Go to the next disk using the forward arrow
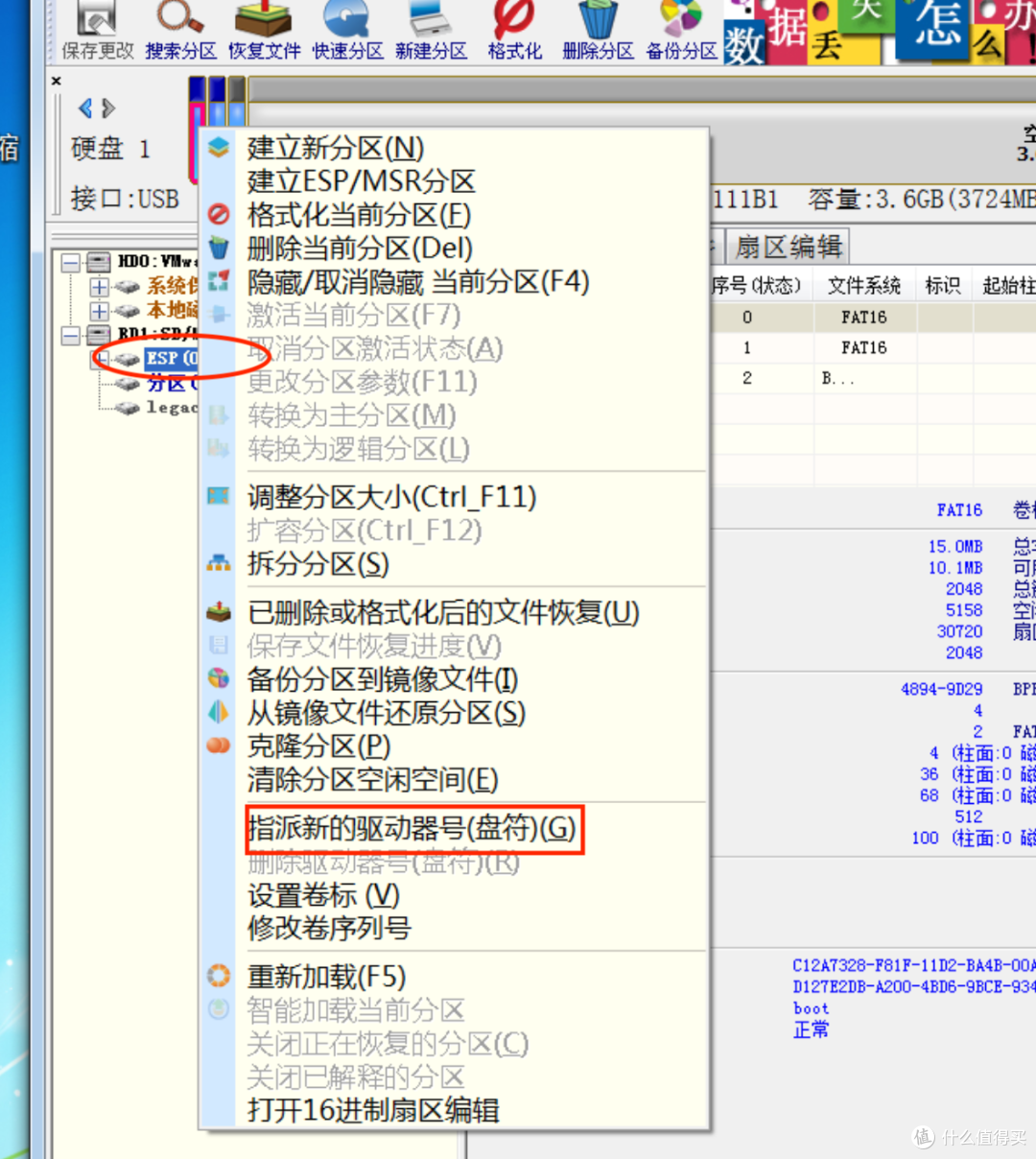This screenshot has height=1159, width=1036. [x=108, y=108]
